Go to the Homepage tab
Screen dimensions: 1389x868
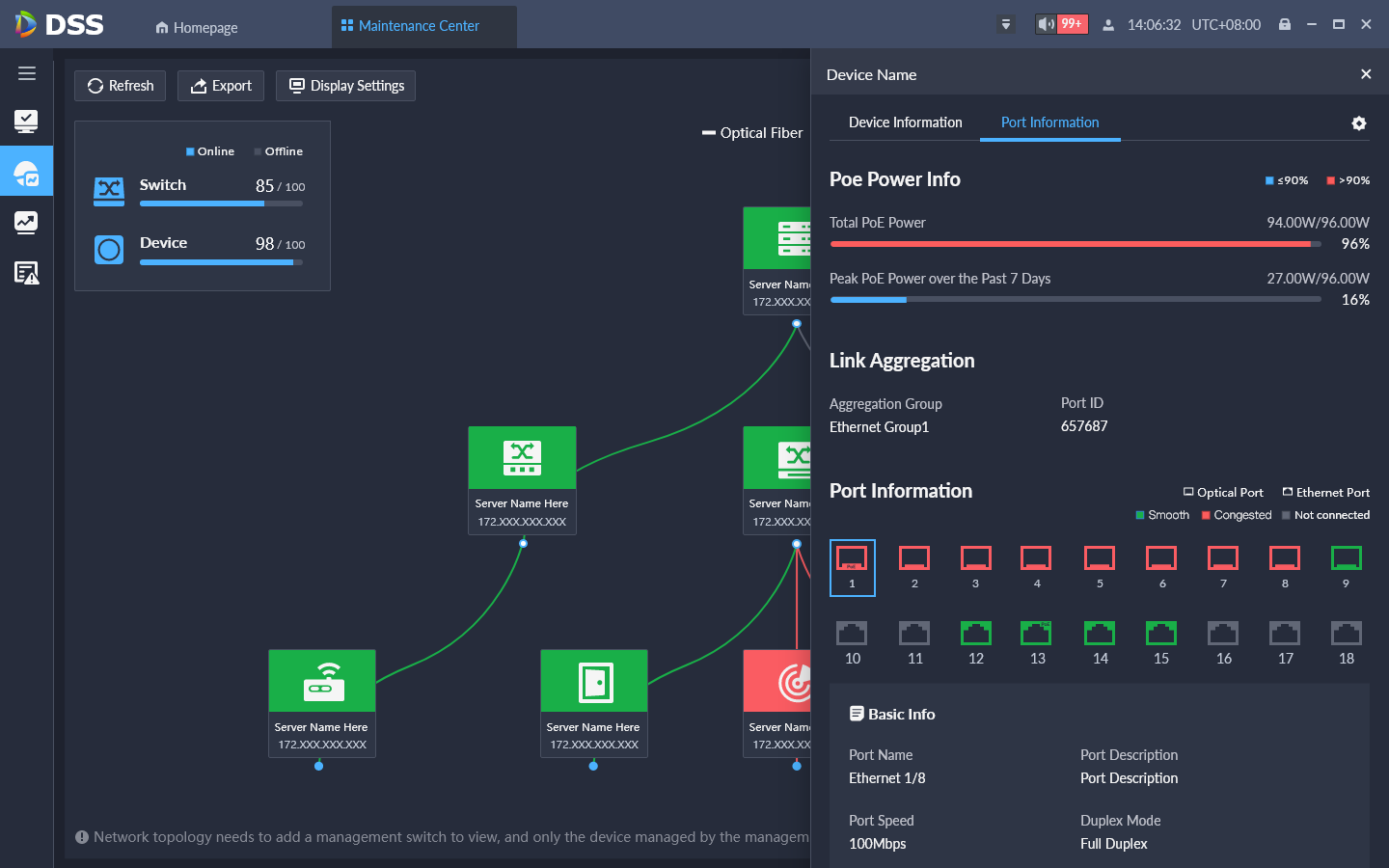click(x=197, y=27)
